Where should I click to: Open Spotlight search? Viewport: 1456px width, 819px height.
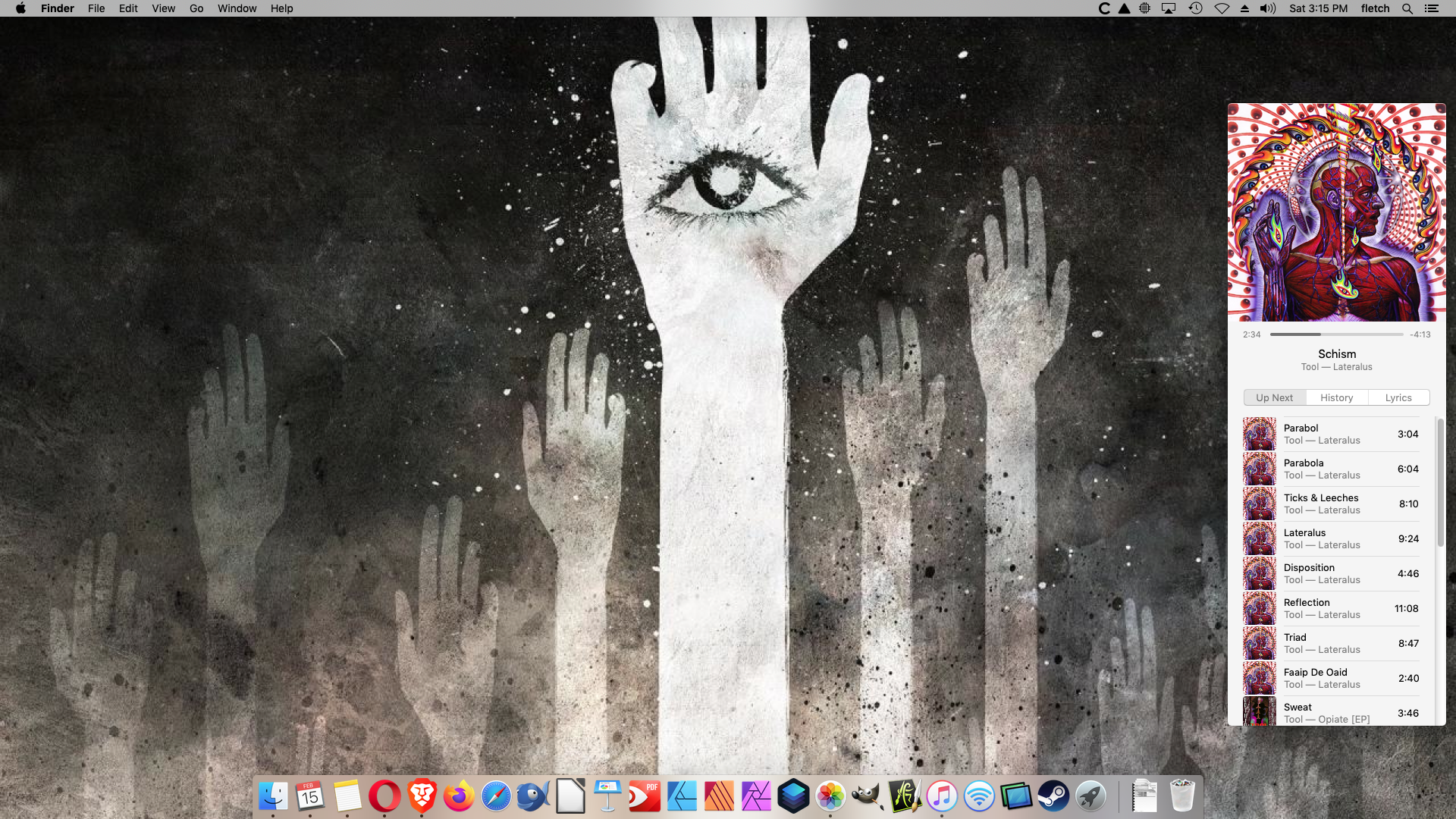(x=1407, y=8)
